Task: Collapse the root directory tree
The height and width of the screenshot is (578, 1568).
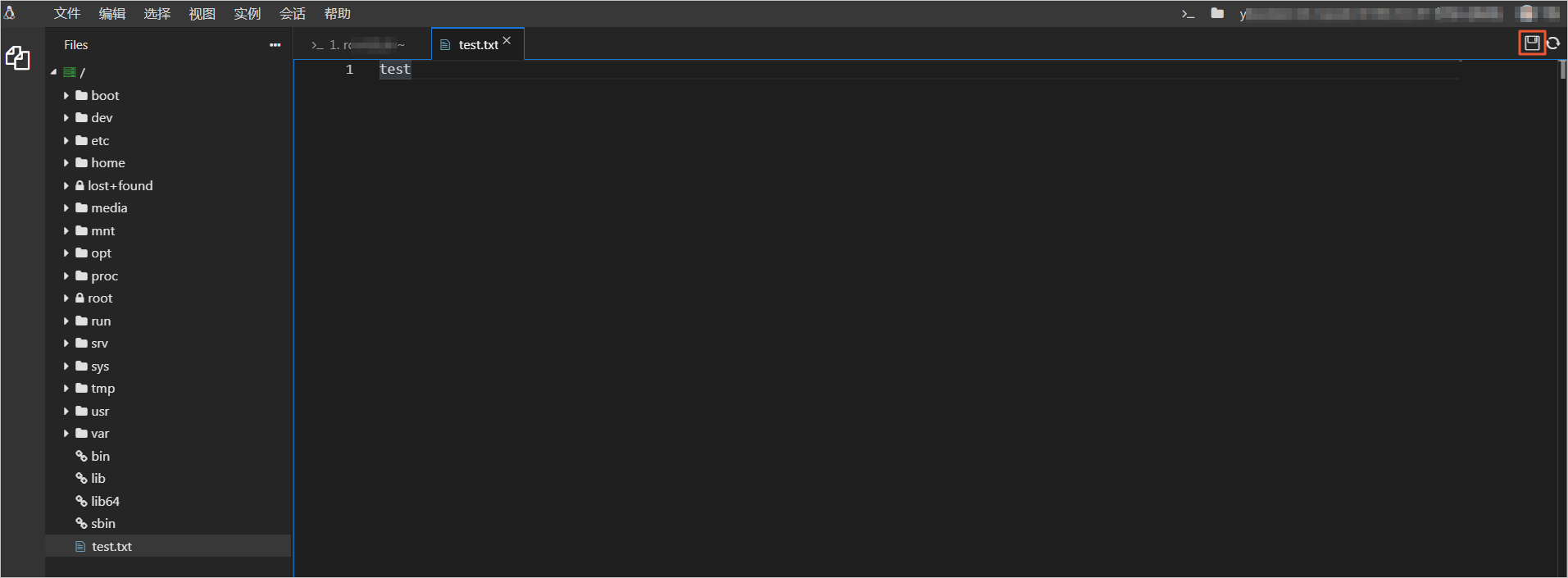Action: click(54, 72)
